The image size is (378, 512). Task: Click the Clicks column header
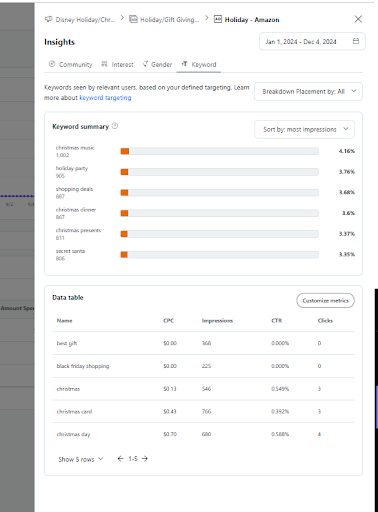click(x=325, y=321)
